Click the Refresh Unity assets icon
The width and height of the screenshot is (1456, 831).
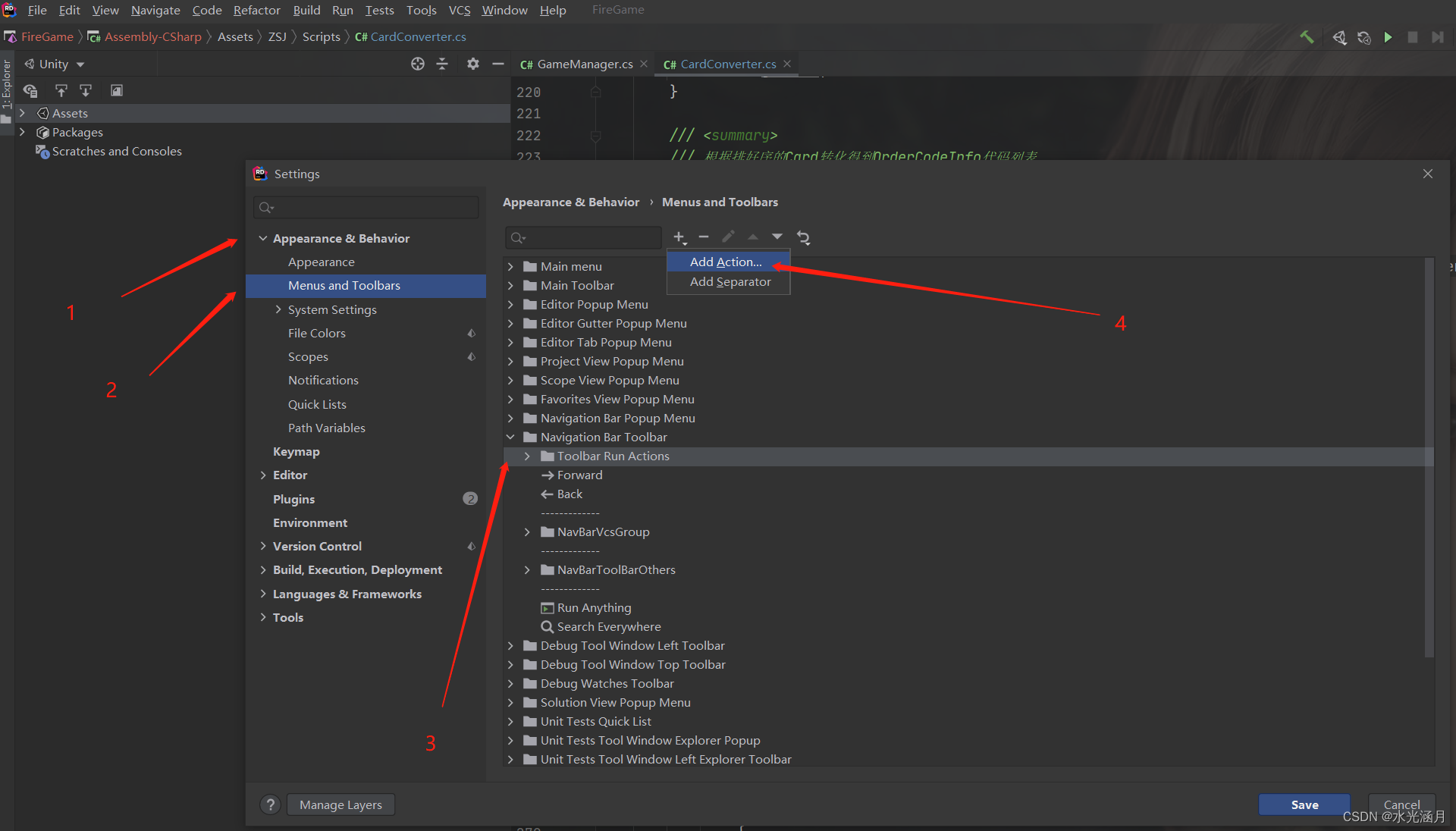tap(1363, 36)
